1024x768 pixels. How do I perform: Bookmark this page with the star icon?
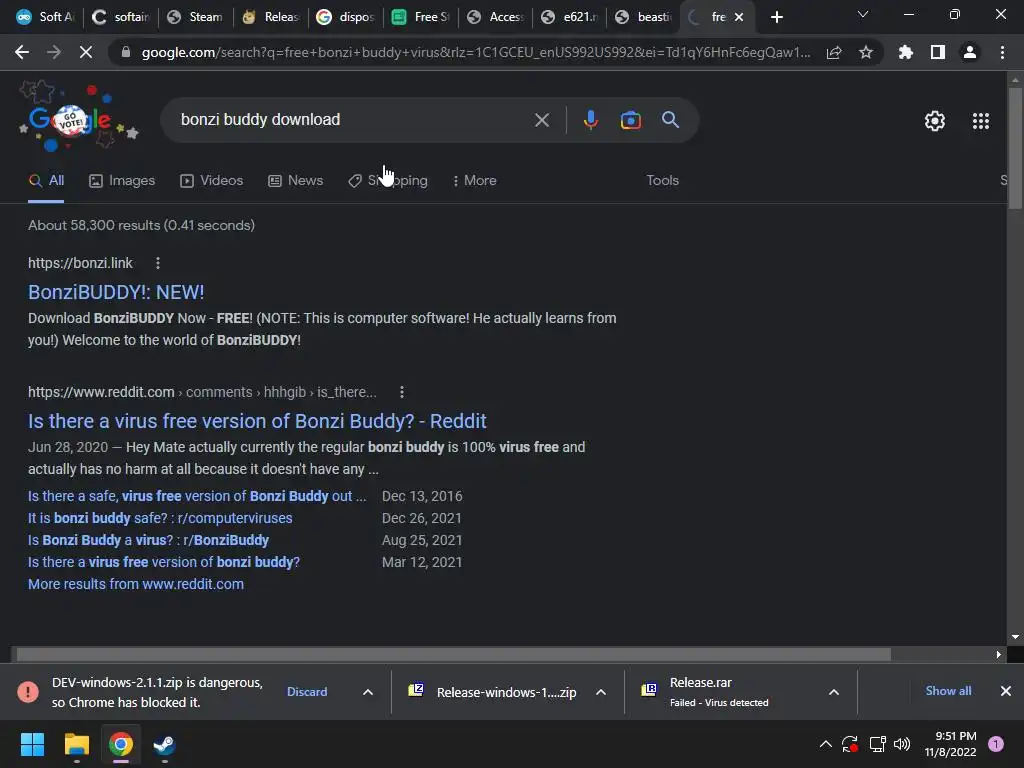click(866, 52)
